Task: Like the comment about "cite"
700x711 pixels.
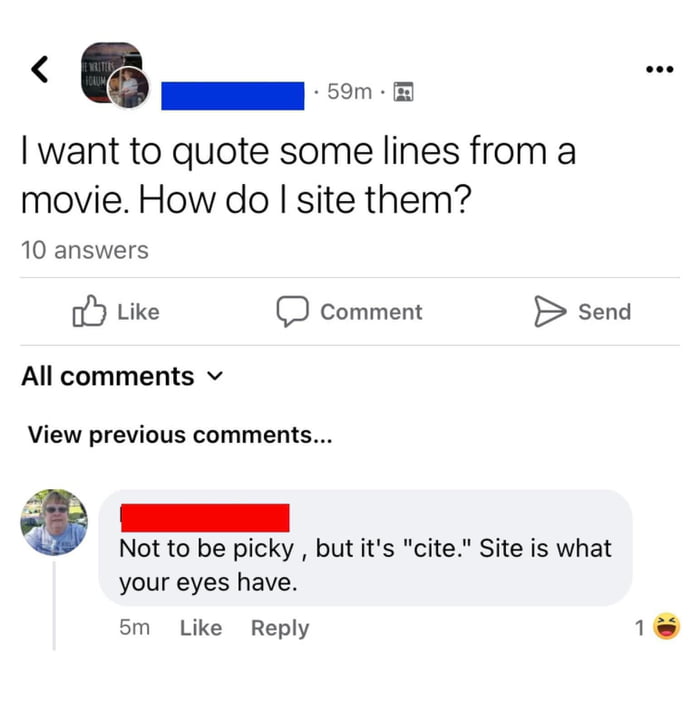Action: coord(200,628)
